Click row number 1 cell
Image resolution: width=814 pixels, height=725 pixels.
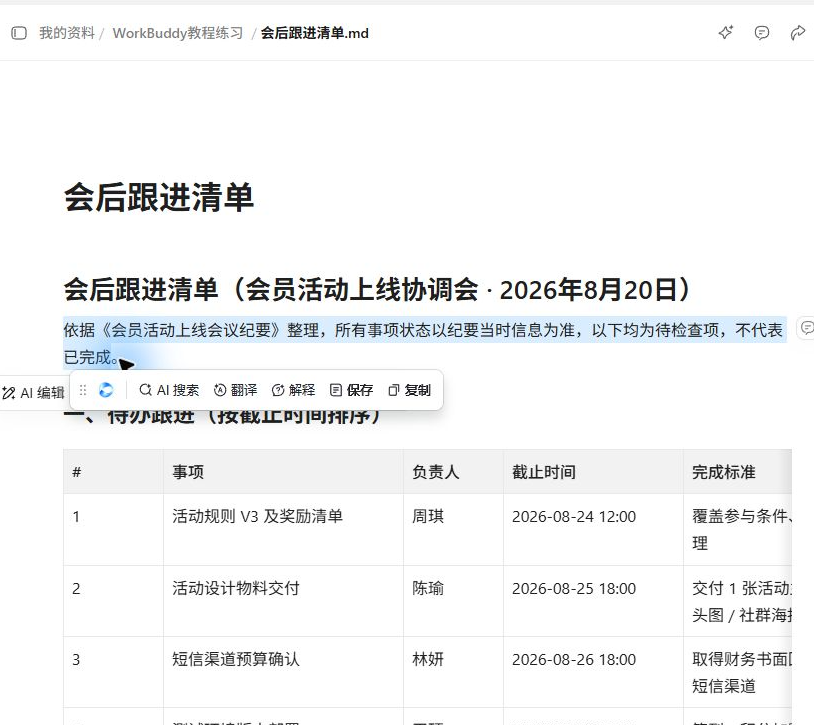(113, 529)
